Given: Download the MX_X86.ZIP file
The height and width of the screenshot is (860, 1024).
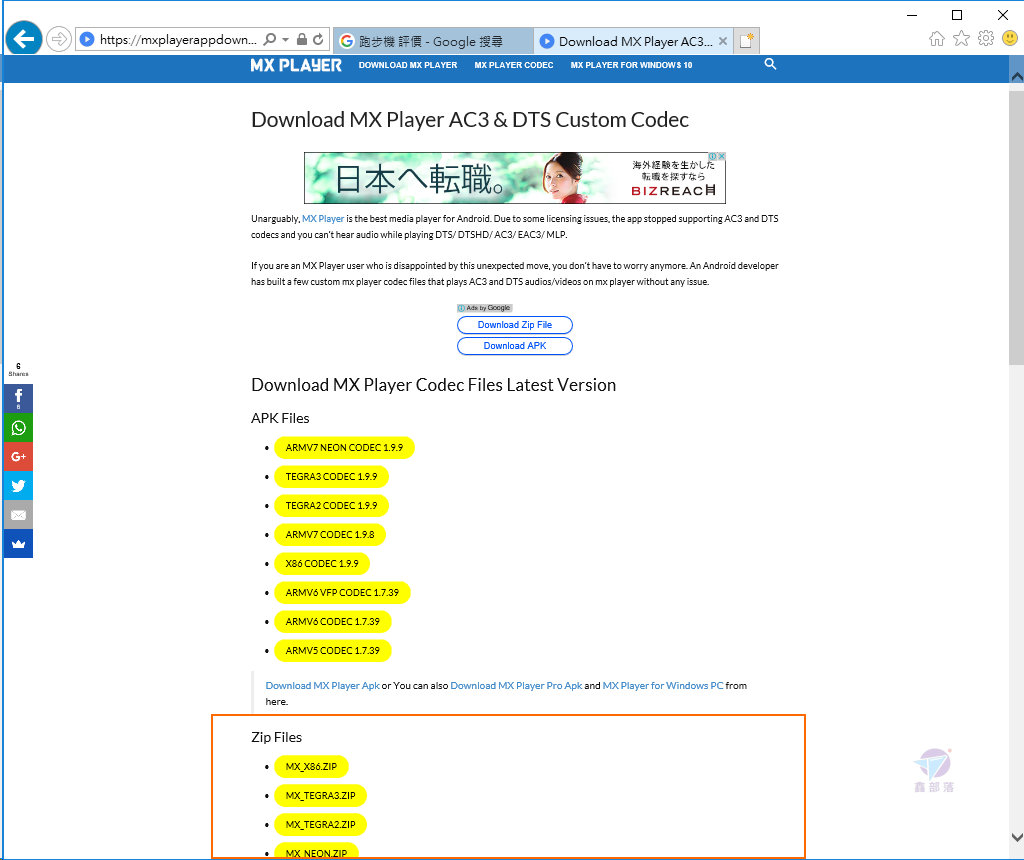Looking at the screenshot, I should point(312,767).
